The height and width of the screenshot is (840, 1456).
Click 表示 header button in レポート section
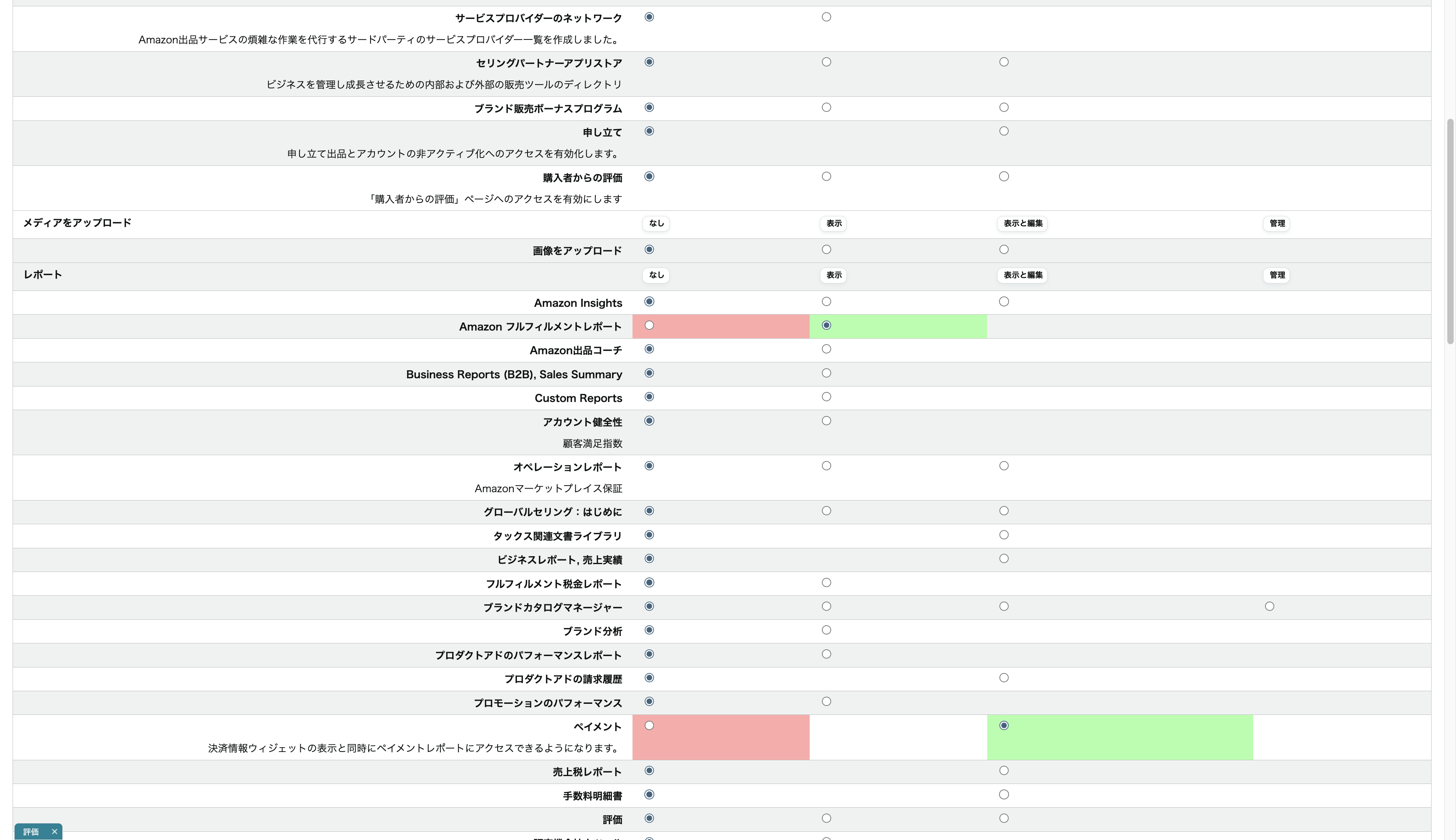(834, 275)
